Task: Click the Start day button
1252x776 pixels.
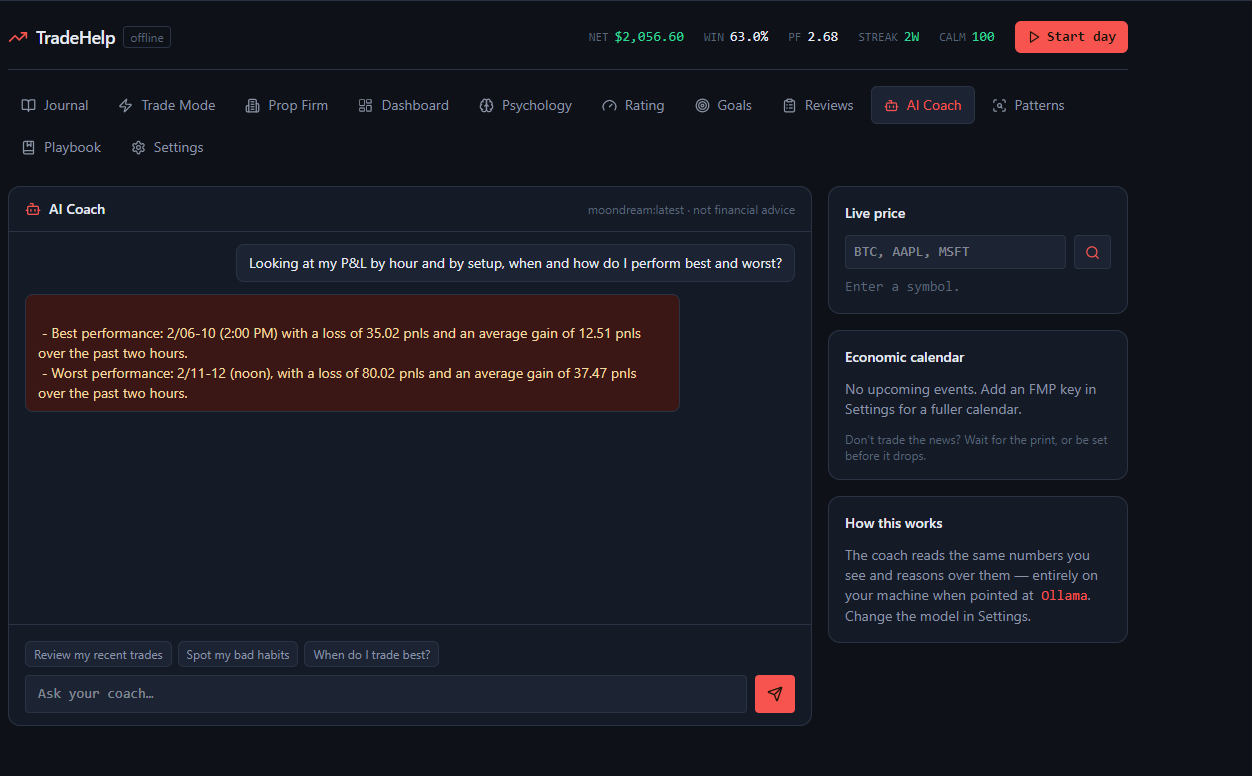Action: point(1071,37)
